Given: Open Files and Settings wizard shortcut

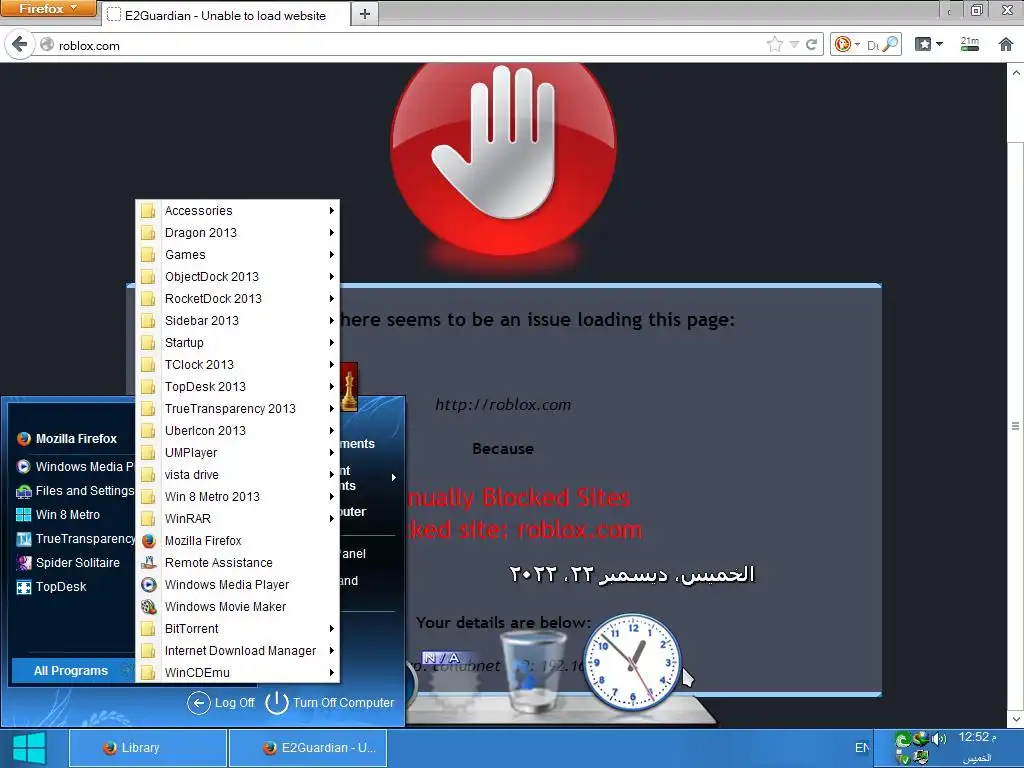Looking at the screenshot, I should point(74,490).
